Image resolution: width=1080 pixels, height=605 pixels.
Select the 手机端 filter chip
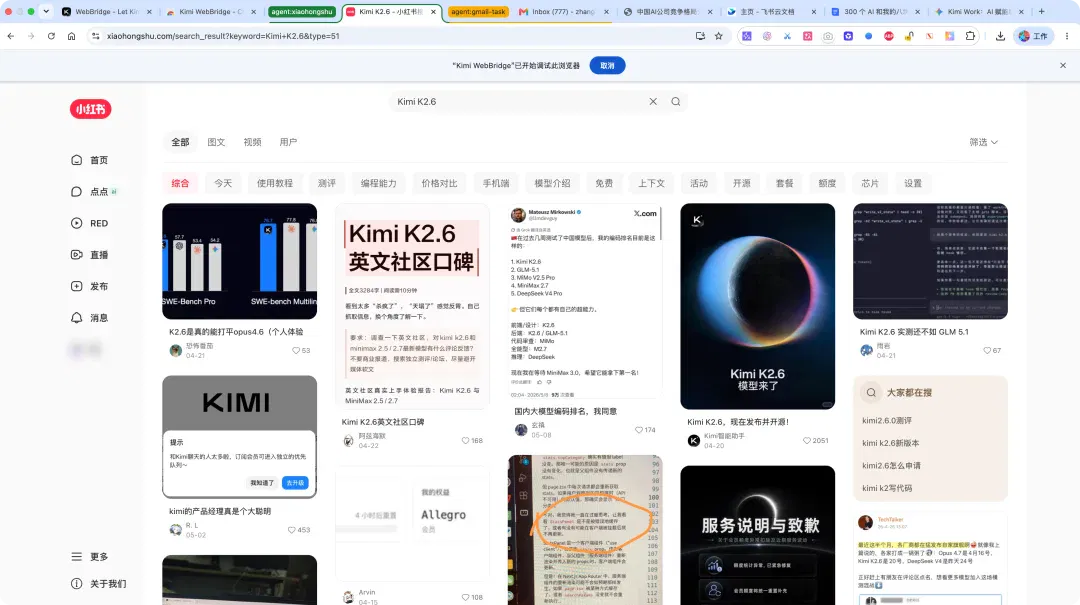coord(496,183)
